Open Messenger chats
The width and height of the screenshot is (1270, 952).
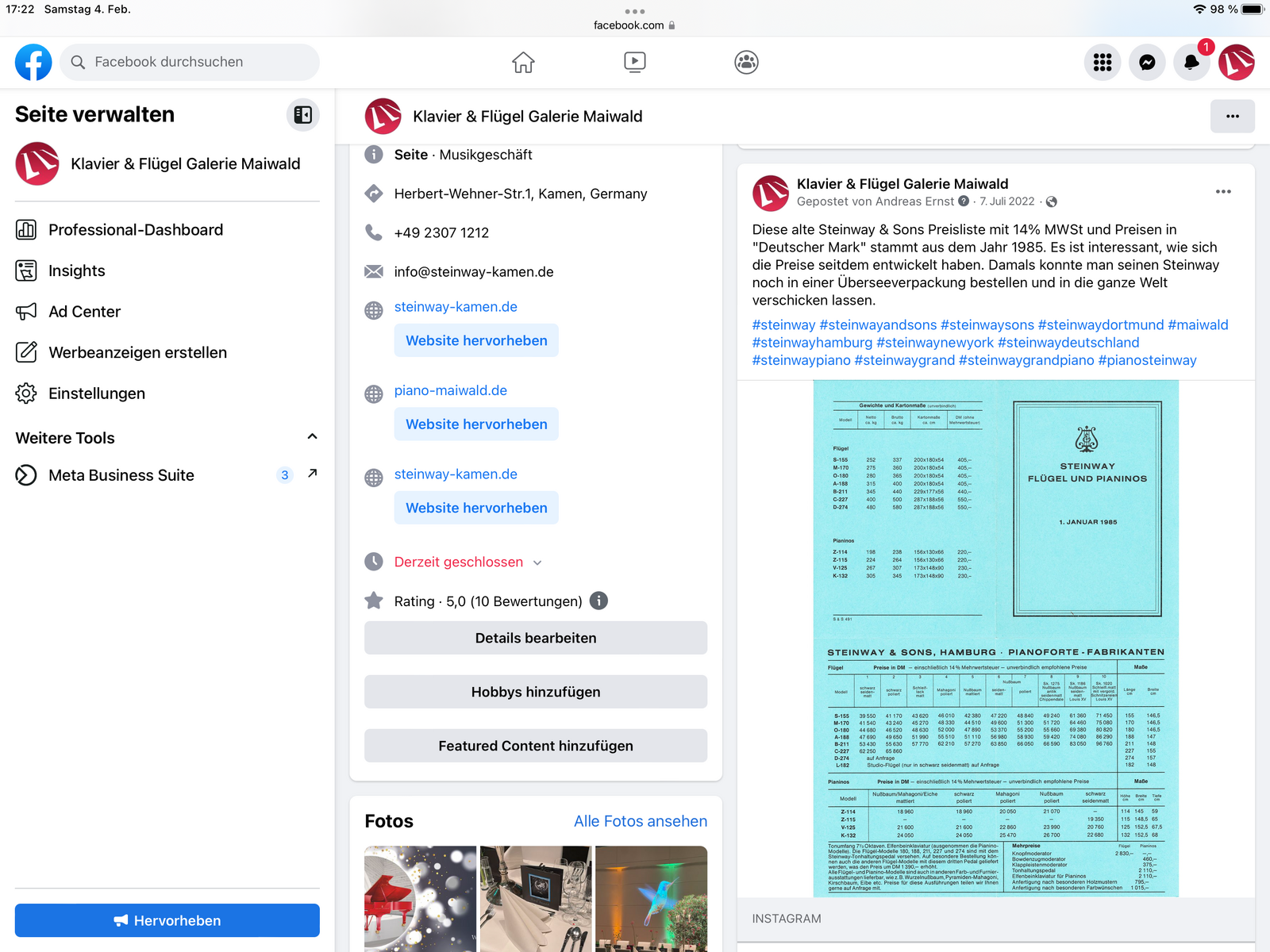click(1147, 62)
